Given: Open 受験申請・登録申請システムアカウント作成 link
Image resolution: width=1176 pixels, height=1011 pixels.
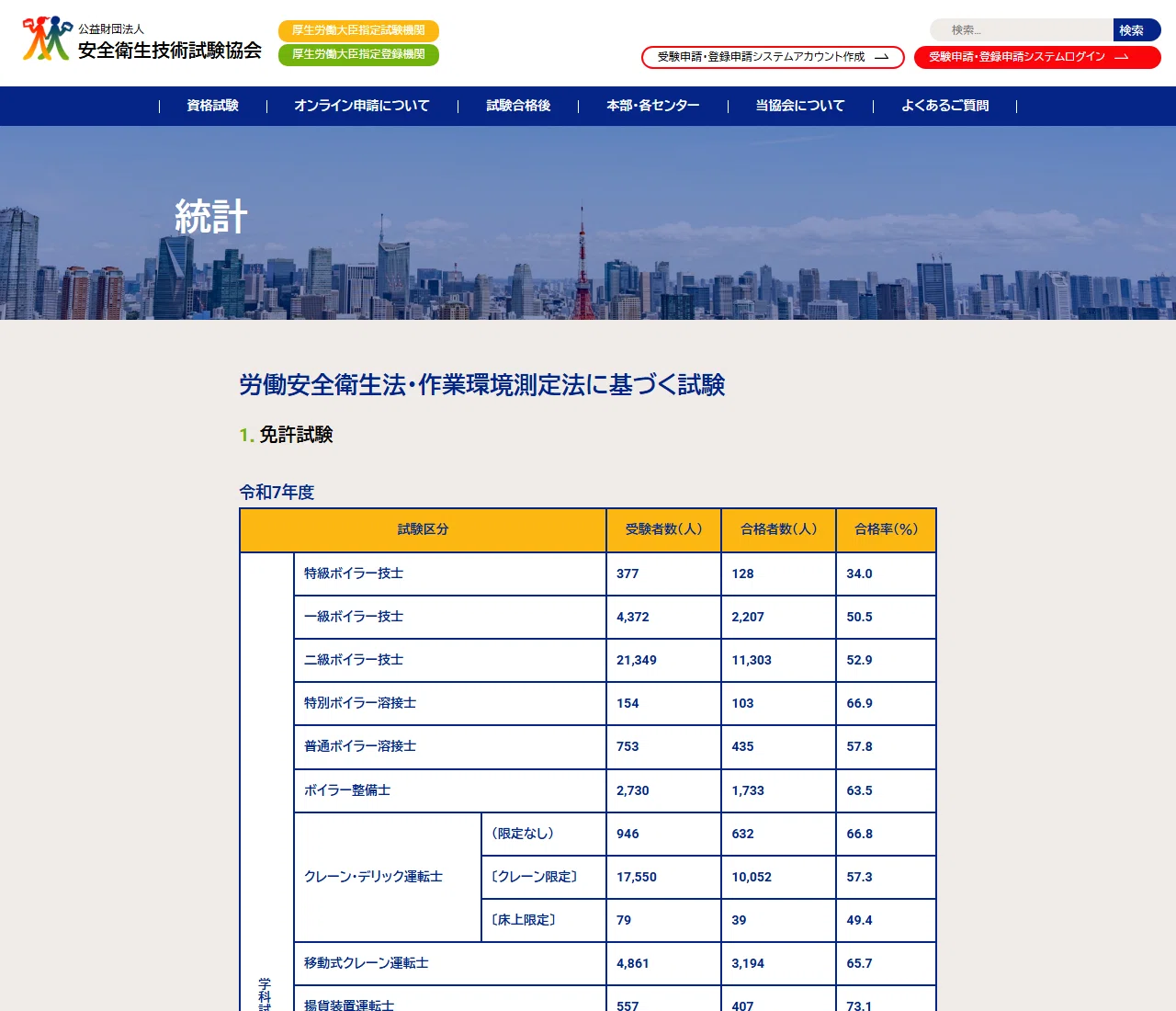Looking at the screenshot, I should click(x=773, y=57).
